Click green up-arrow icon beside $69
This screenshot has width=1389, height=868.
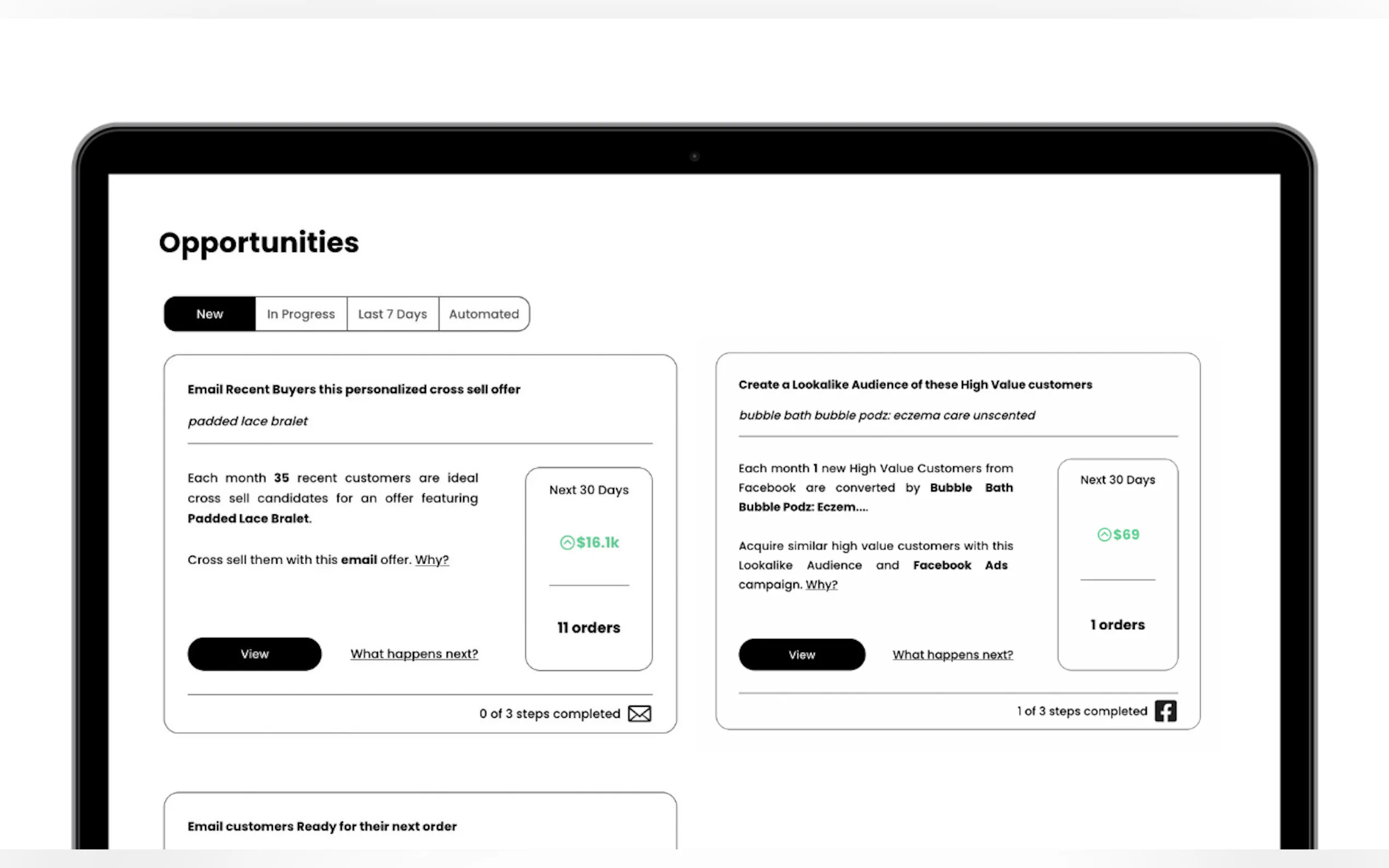point(1104,535)
